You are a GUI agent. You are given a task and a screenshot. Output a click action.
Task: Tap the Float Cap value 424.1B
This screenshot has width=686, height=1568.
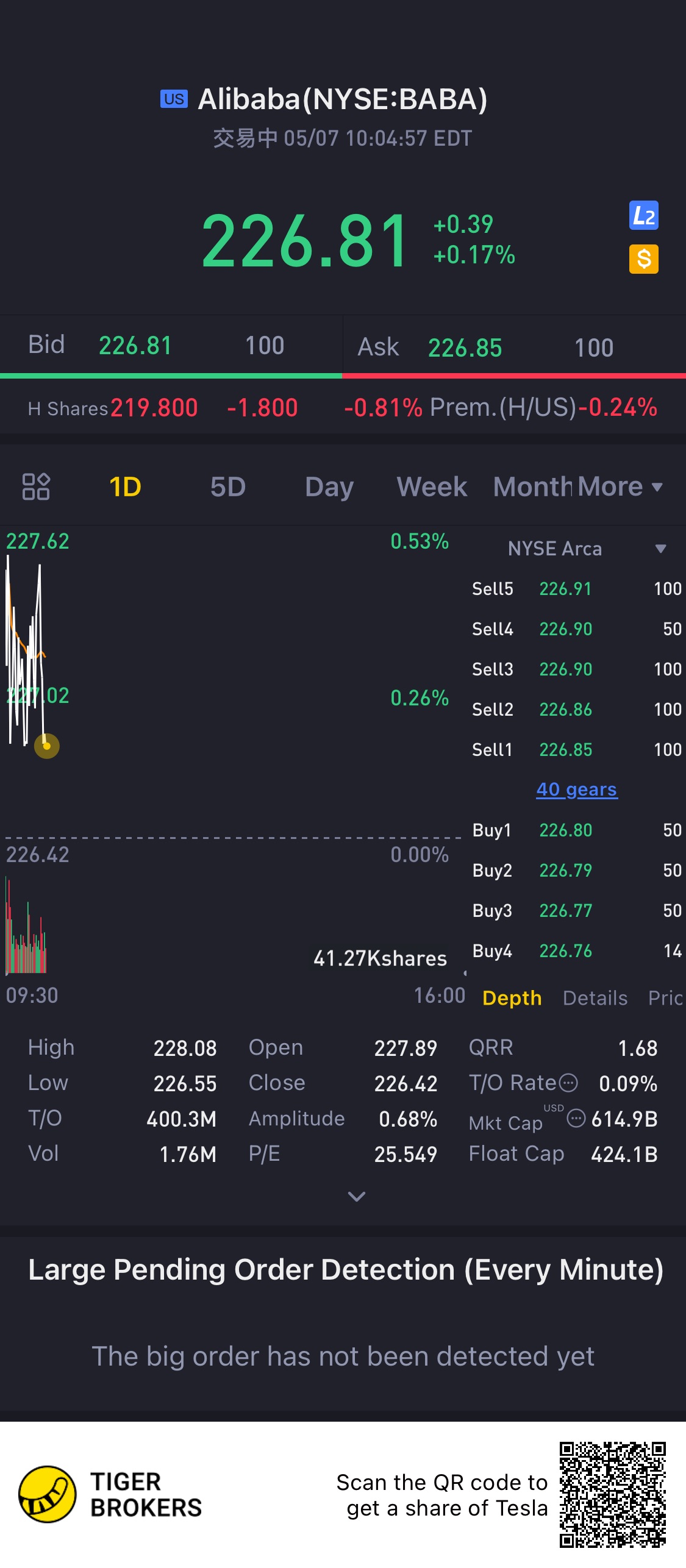click(x=624, y=1154)
